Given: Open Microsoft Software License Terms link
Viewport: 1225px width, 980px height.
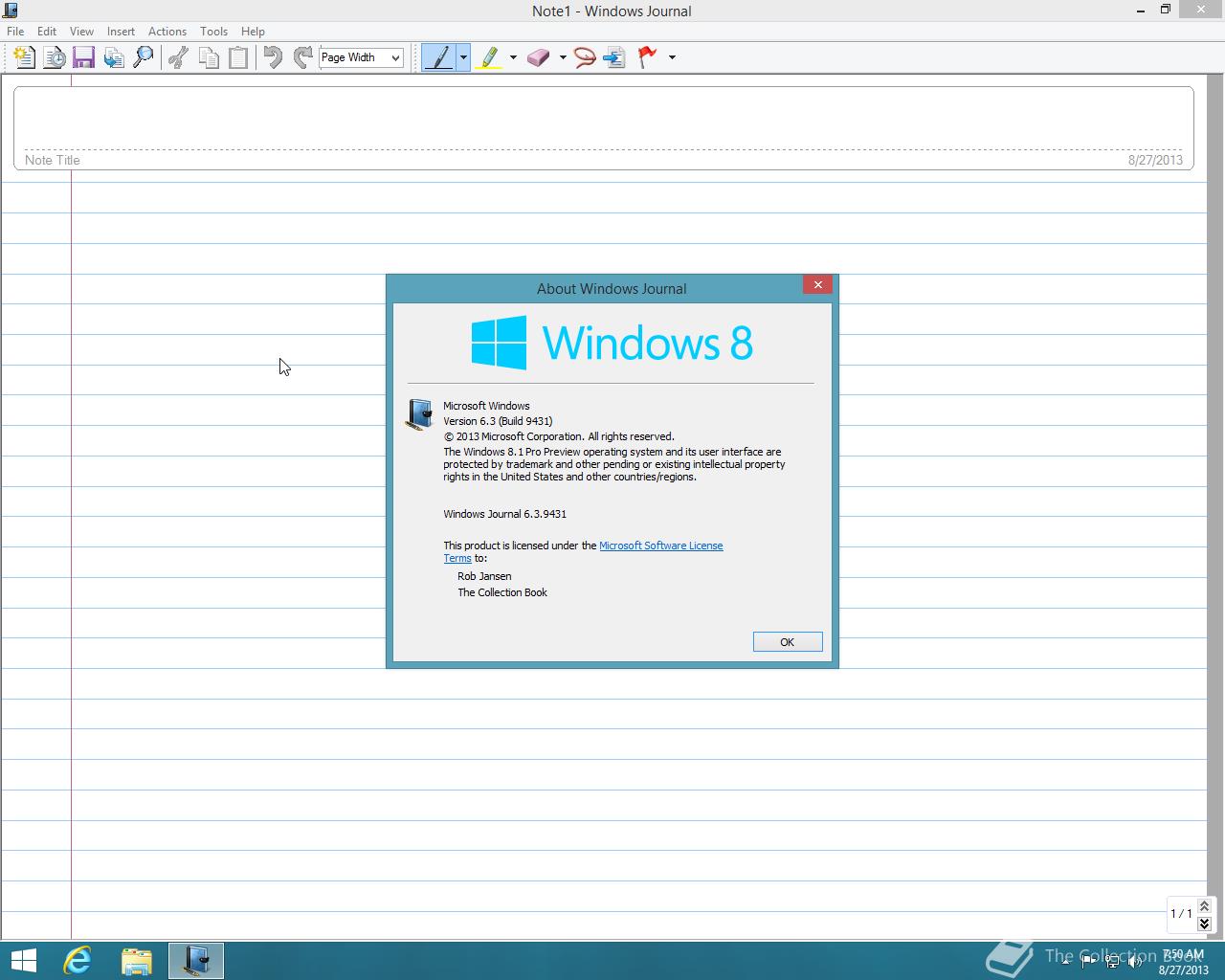Looking at the screenshot, I should coord(661,546).
